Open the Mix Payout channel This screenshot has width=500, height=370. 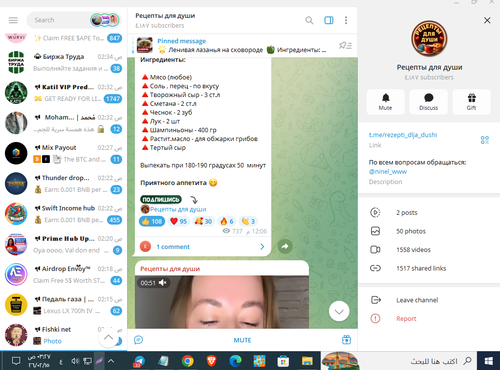point(63,153)
